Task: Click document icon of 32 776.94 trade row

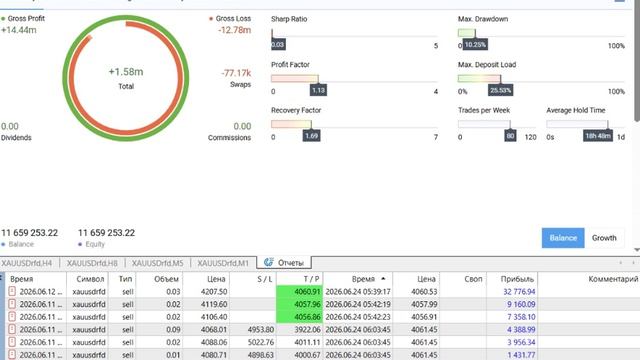Action: [x=12, y=291]
